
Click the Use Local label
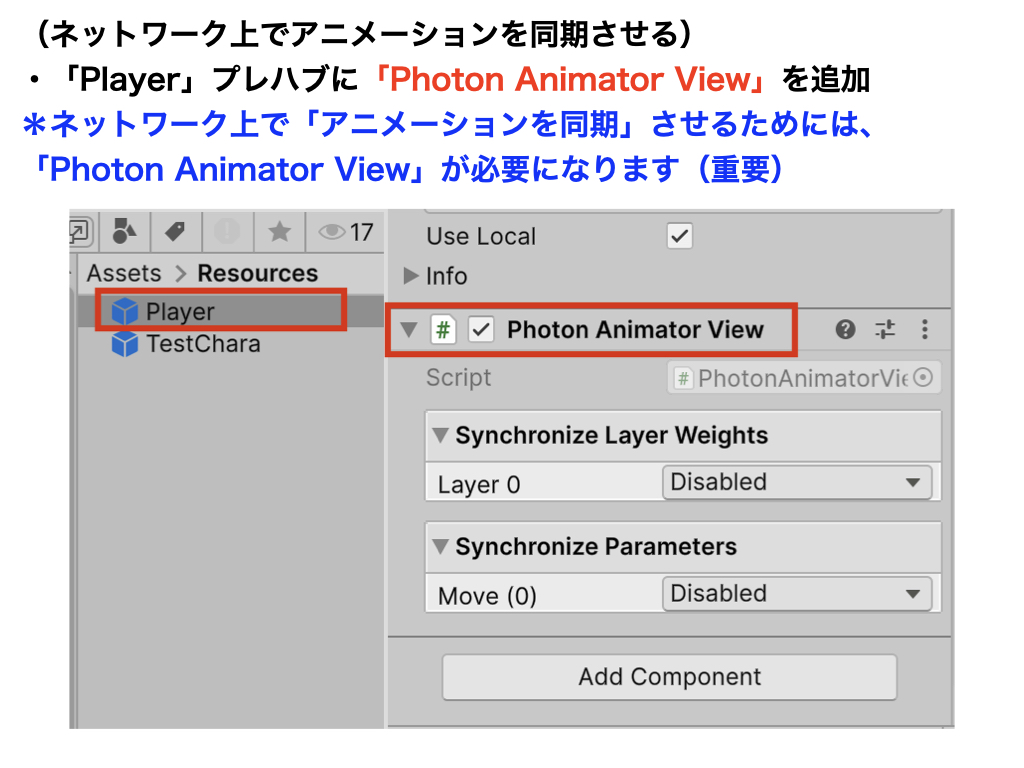tap(481, 236)
